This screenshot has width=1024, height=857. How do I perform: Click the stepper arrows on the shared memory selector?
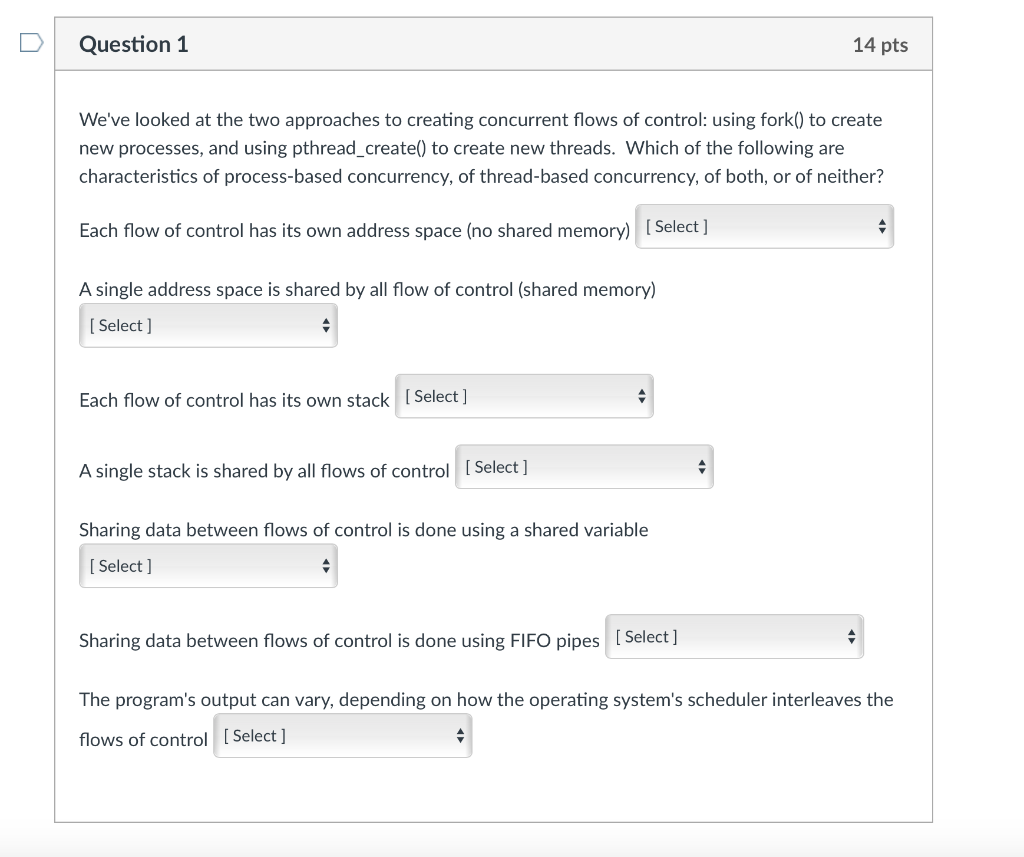pos(326,325)
